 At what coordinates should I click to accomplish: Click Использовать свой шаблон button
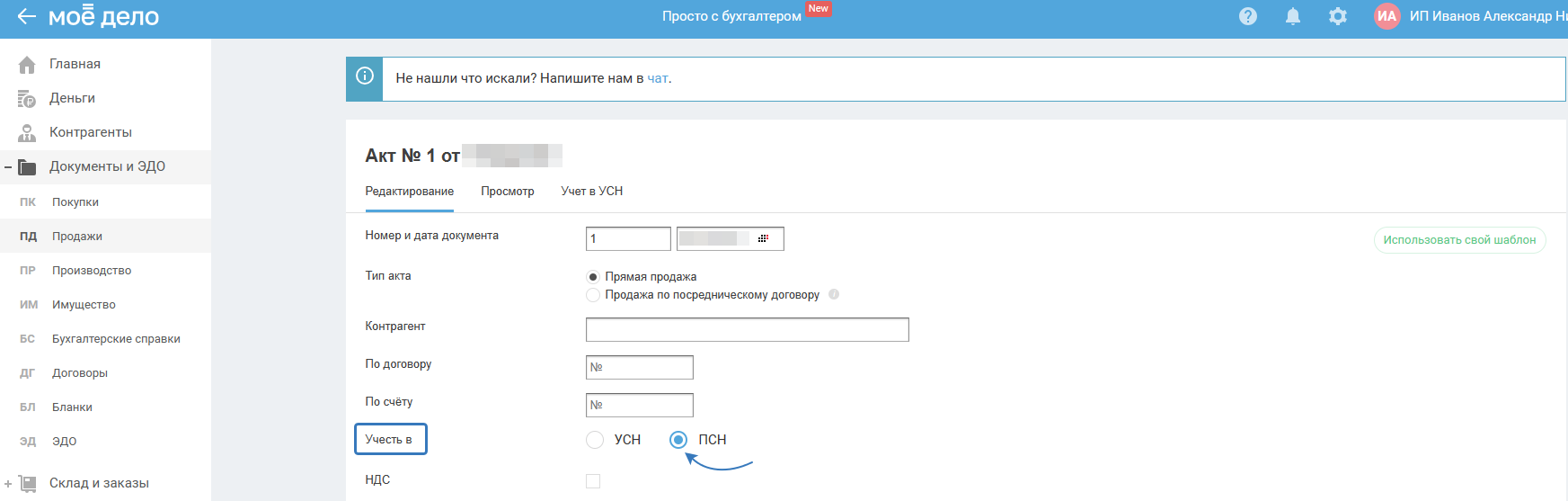pyautogui.click(x=1459, y=240)
